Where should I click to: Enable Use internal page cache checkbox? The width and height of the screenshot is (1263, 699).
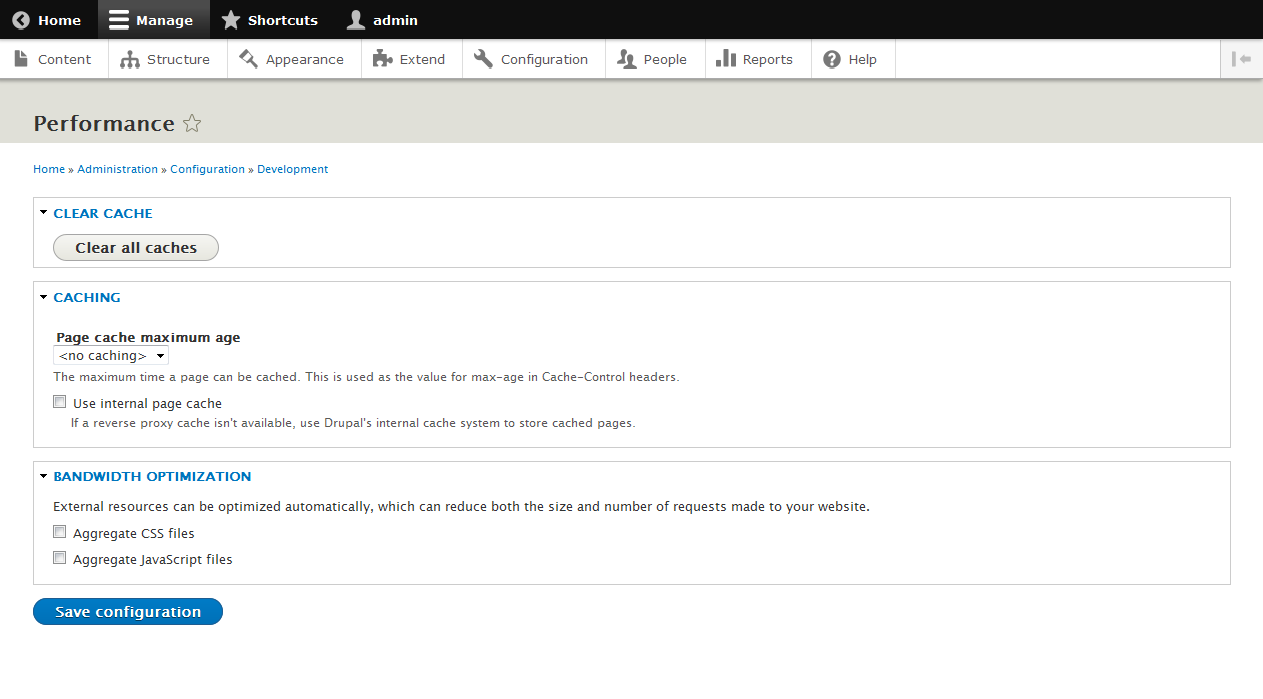(60, 403)
